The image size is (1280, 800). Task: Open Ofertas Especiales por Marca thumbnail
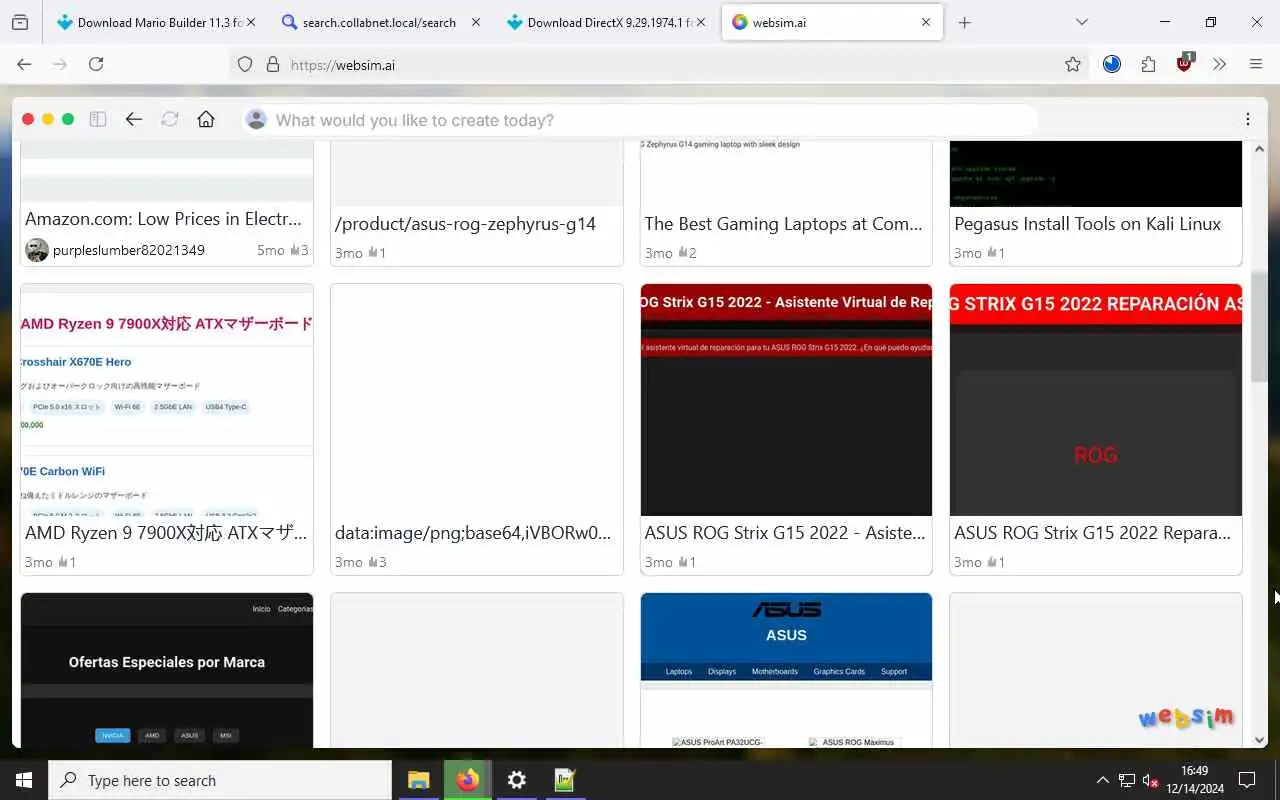(x=167, y=670)
